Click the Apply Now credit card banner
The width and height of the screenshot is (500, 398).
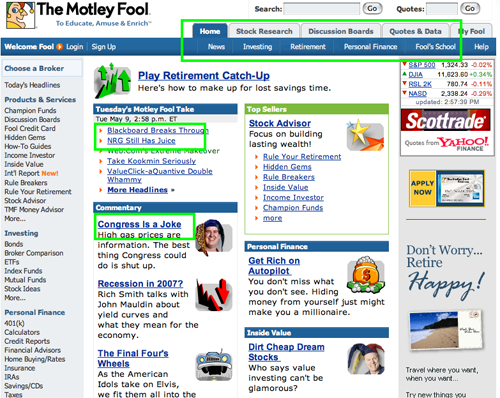[447, 188]
